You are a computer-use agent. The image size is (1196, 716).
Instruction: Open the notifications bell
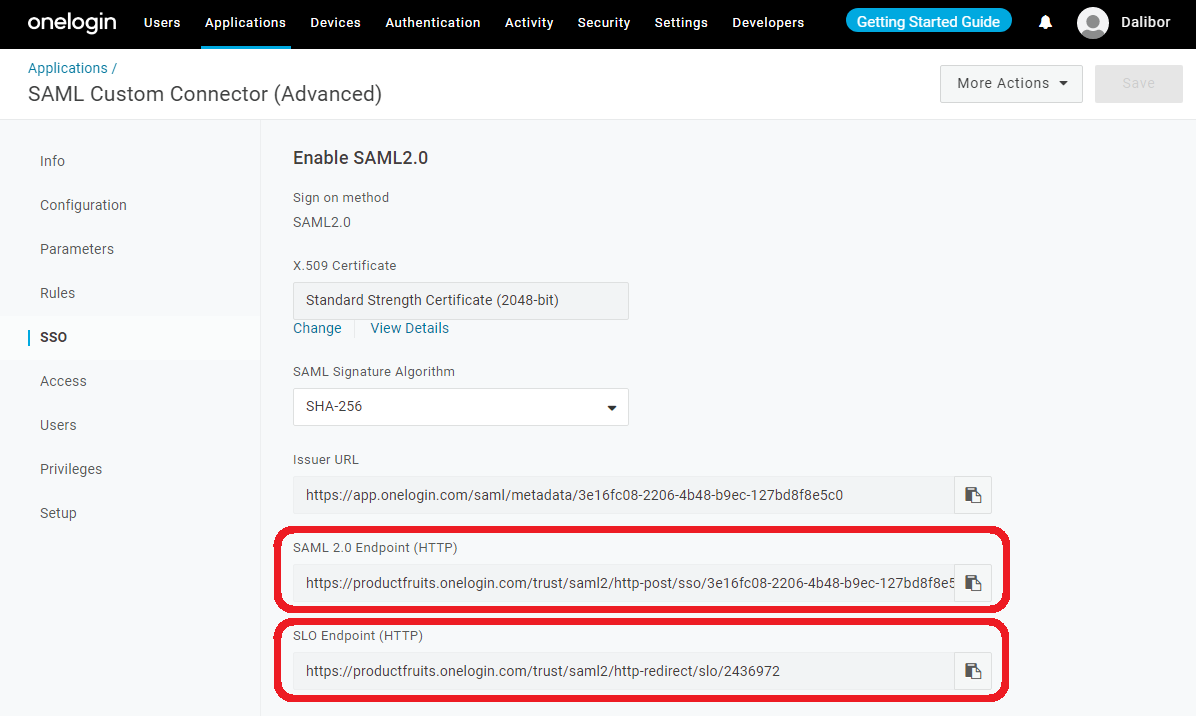(x=1044, y=22)
